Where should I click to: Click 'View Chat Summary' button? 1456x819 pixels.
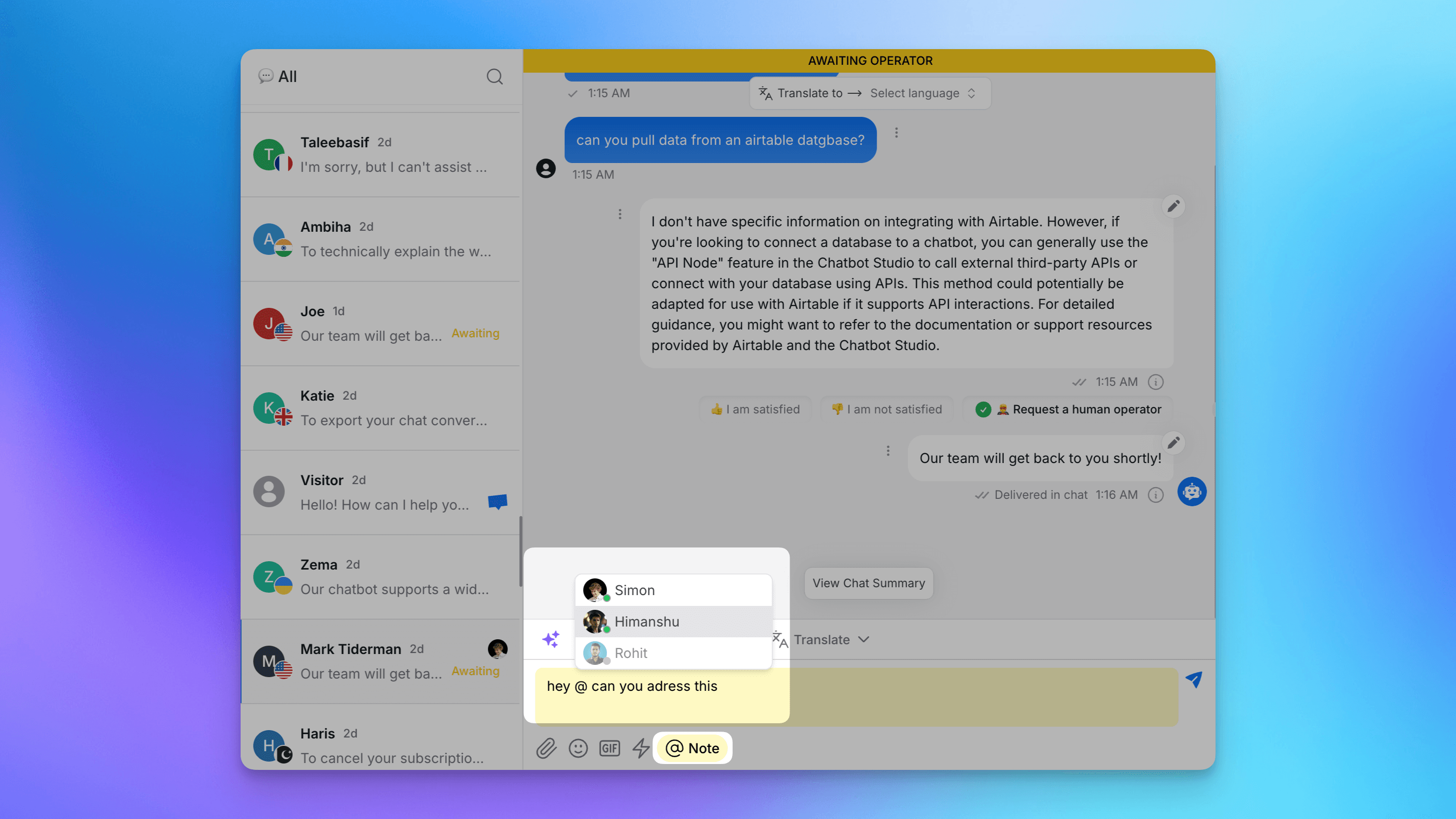click(x=868, y=583)
